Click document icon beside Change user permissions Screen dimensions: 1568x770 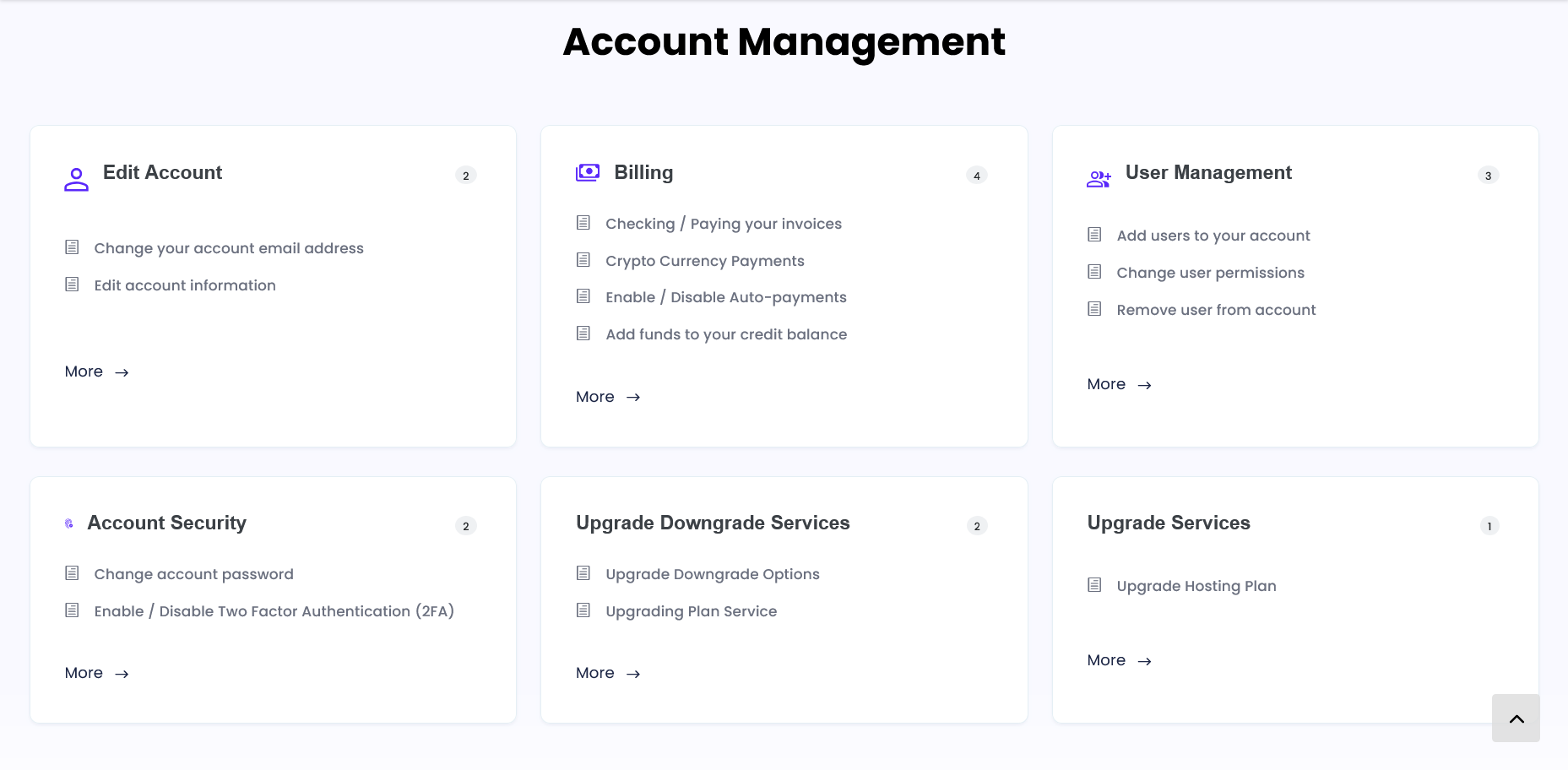(1094, 272)
